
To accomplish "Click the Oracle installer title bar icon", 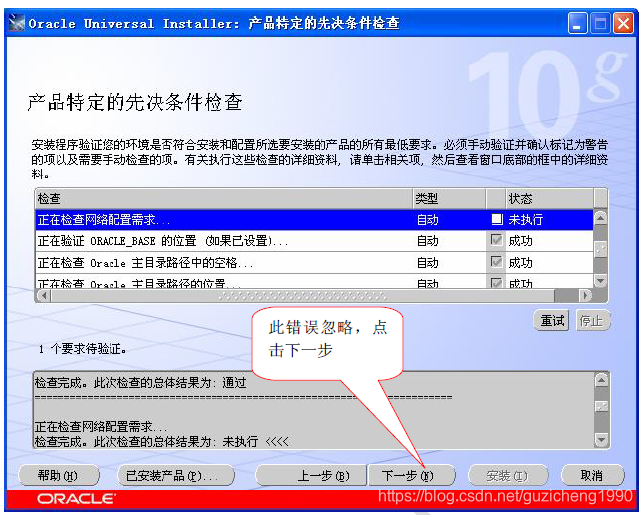I will tap(16, 23).
